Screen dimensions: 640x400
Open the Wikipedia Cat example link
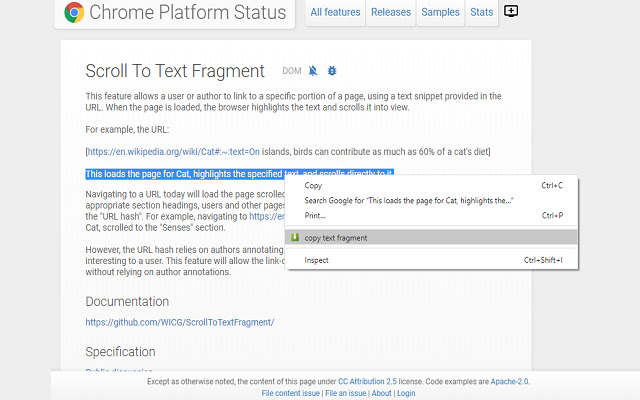(x=174, y=151)
